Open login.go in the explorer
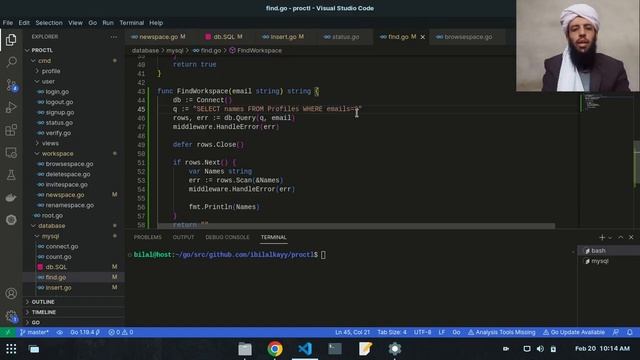This screenshot has width=640, height=360. (x=73, y=92)
